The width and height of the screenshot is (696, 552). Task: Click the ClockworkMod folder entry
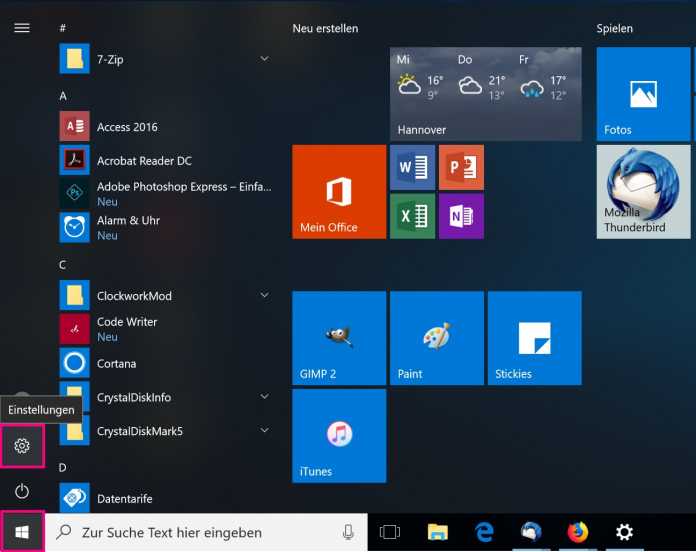[x=166, y=296]
